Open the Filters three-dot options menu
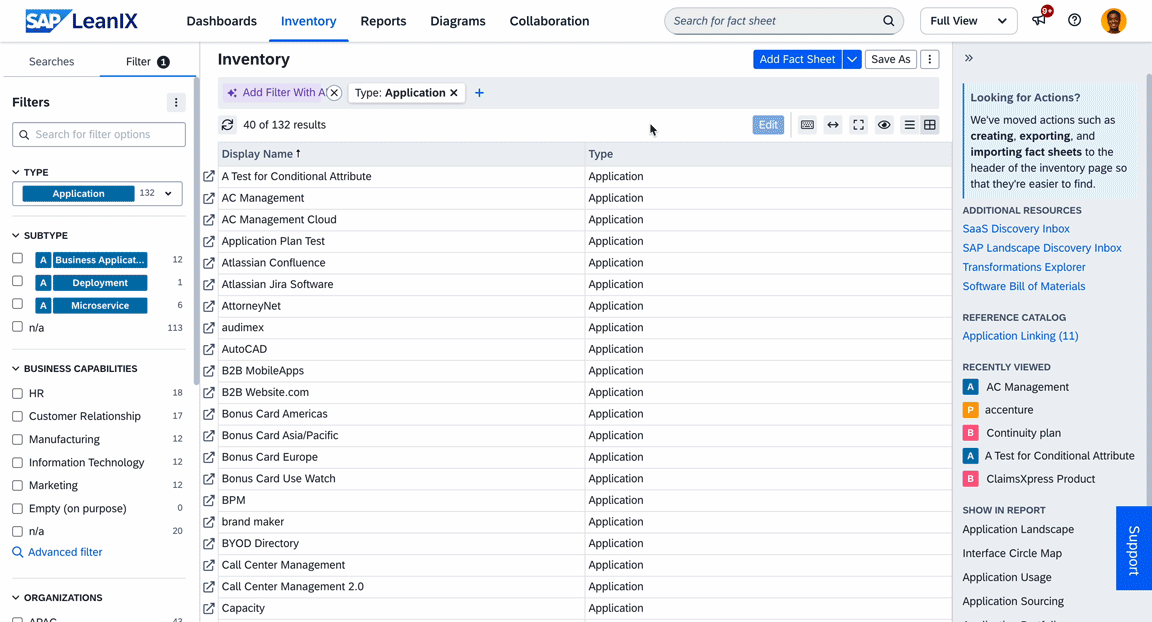The image size is (1152, 622). [176, 102]
